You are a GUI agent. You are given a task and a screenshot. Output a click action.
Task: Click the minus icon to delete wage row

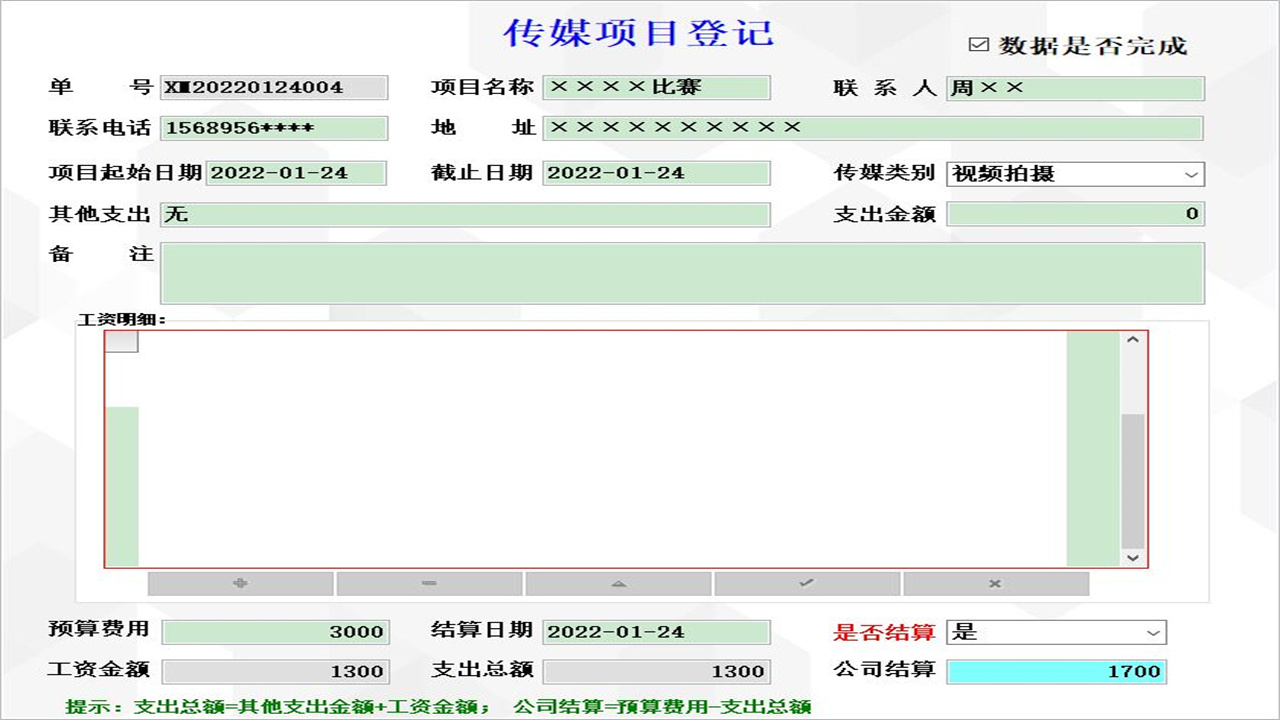coord(428,583)
